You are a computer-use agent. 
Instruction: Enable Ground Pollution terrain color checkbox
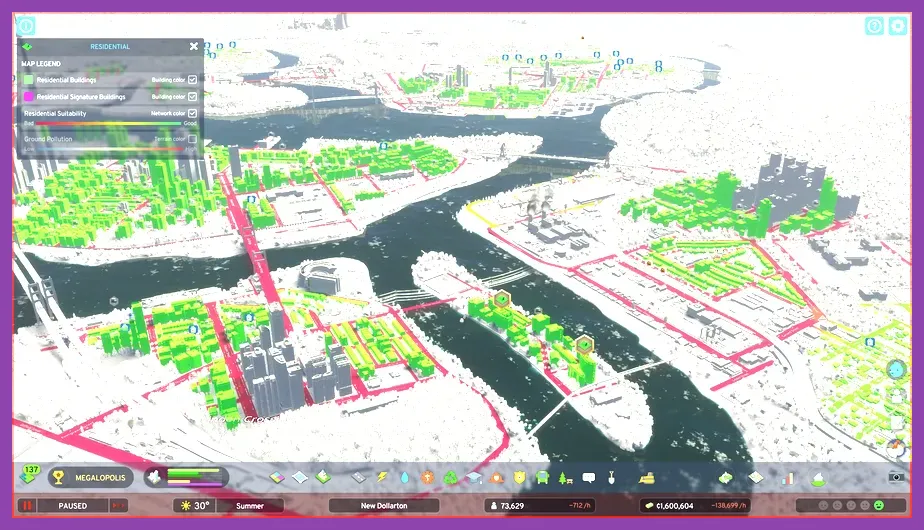coord(192,139)
